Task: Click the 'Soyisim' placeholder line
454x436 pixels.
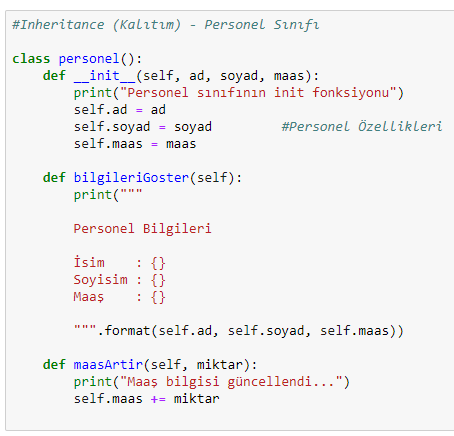Action: tap(119, 280)
